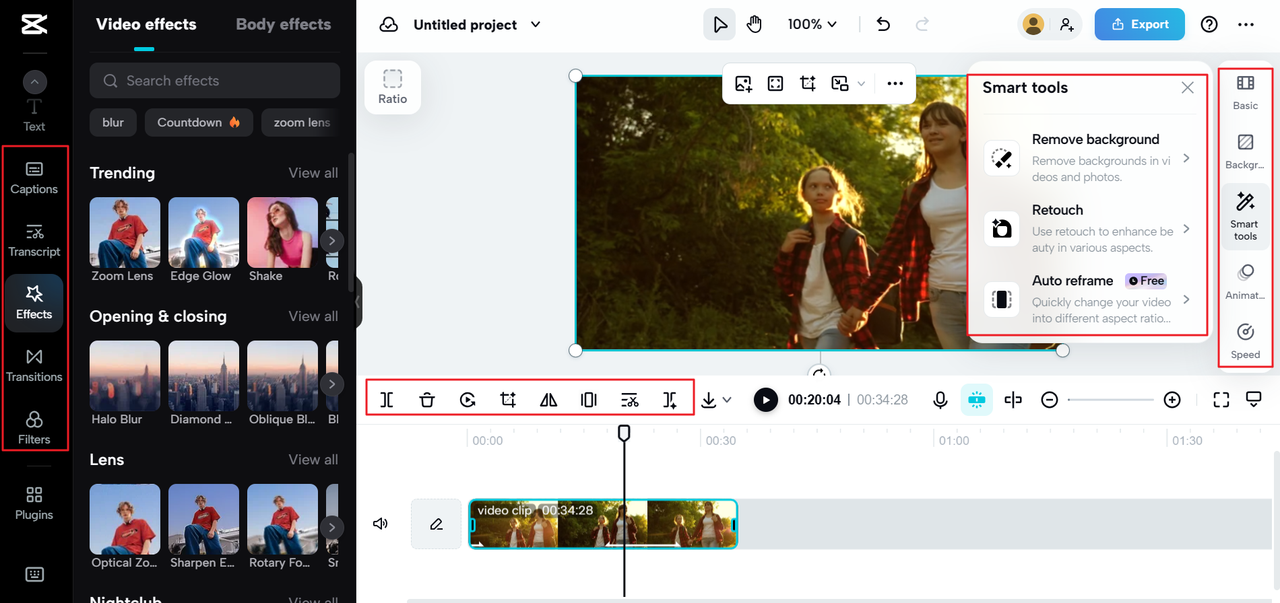The width and height of the screenshot is (1280, 603).
Task: Select the Countdown search tag
Action: (x=199, y=122)
